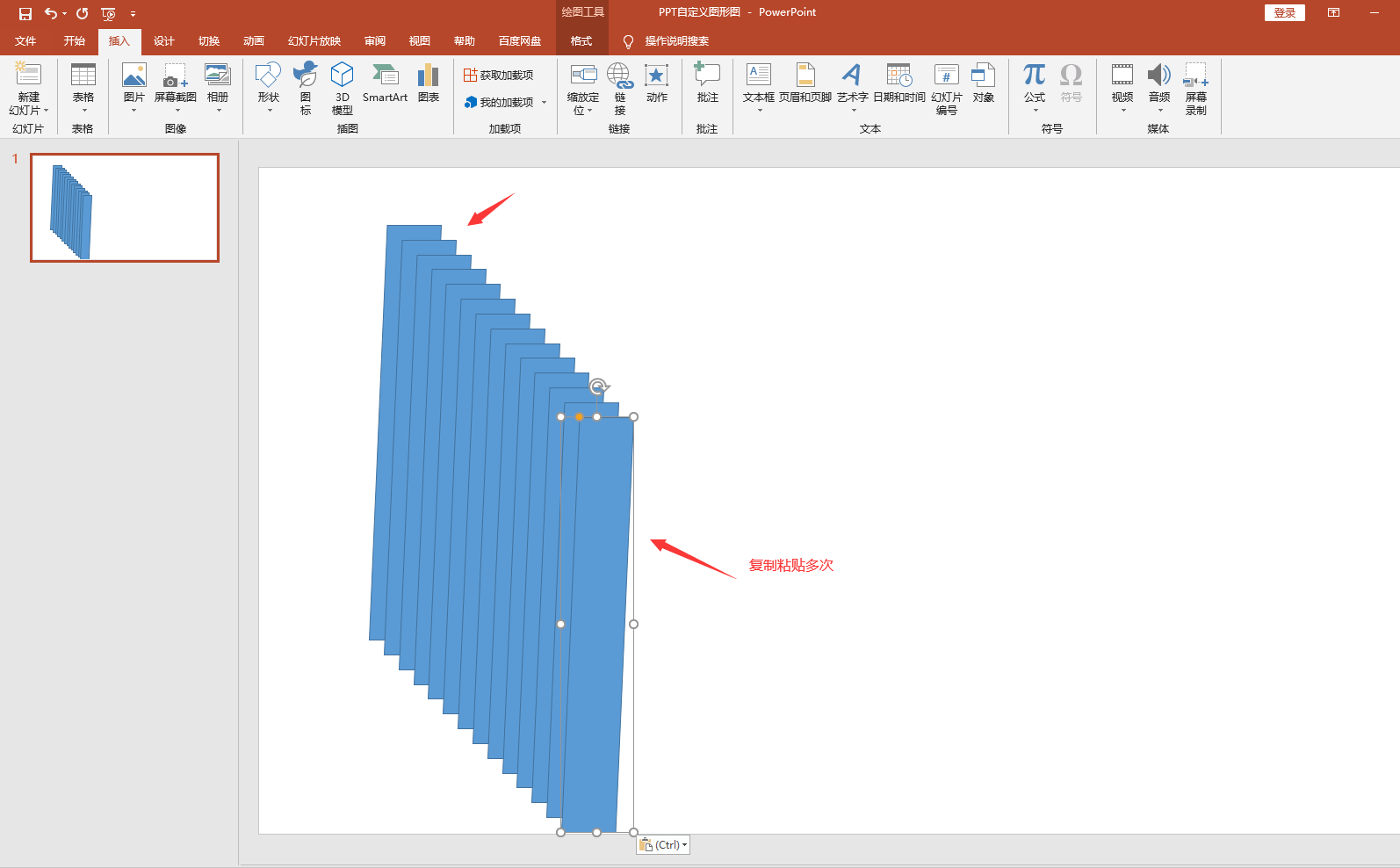
Task: Insert 音频 audio icon
Action: click(1158, 85)
